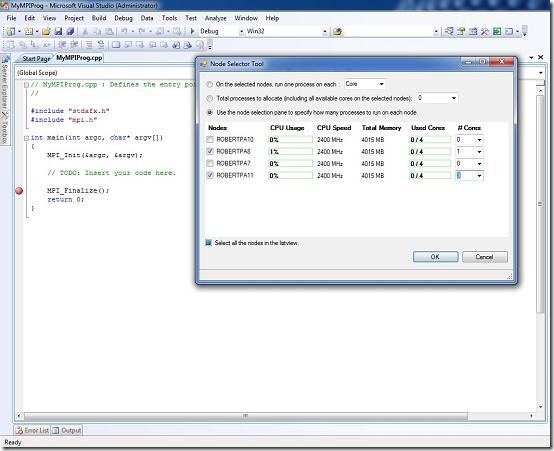Click the New Project toolbar icon
This screenshot has height=451, width=554.
11,31
